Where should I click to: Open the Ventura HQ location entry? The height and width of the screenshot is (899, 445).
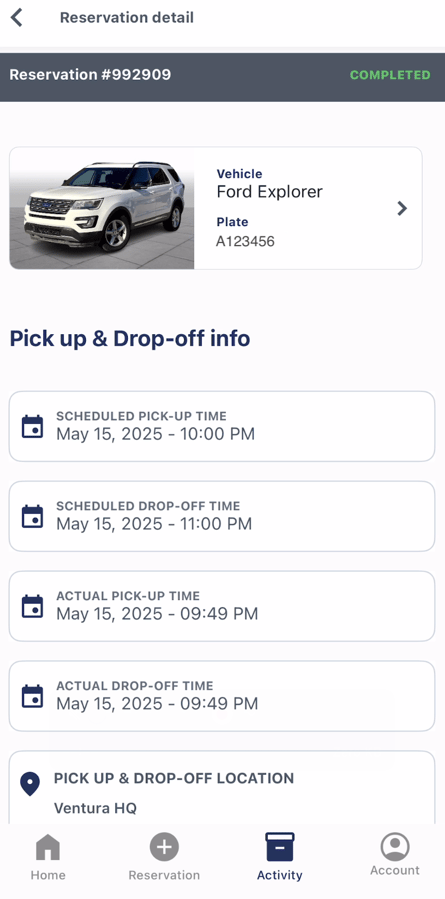[x=95, y=808]
